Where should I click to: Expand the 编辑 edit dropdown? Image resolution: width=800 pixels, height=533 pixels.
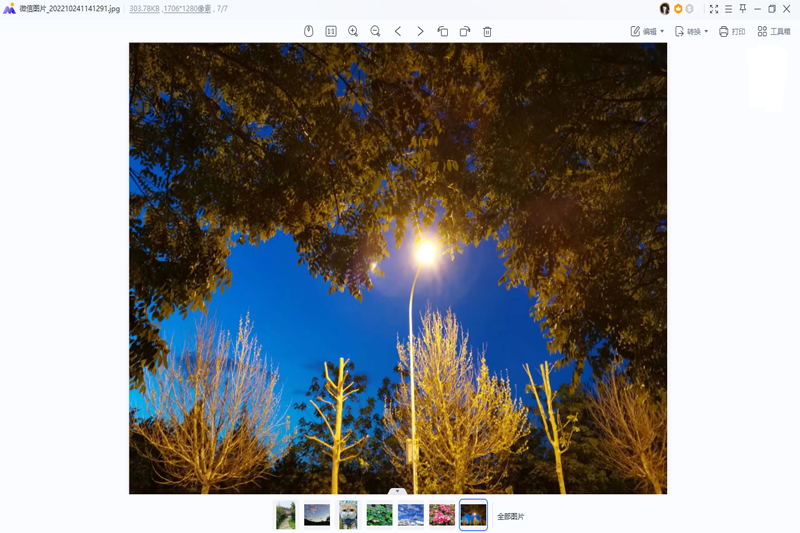click(647, 31)
